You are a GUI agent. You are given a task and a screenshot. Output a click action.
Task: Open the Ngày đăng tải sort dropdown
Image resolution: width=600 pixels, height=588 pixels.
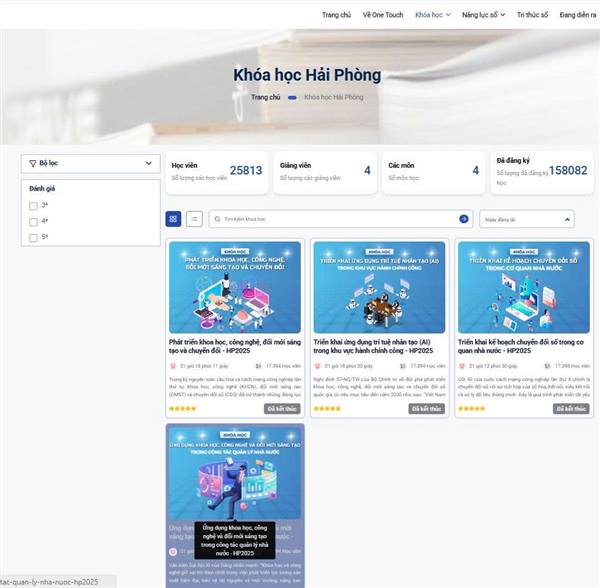coord(527,219)
